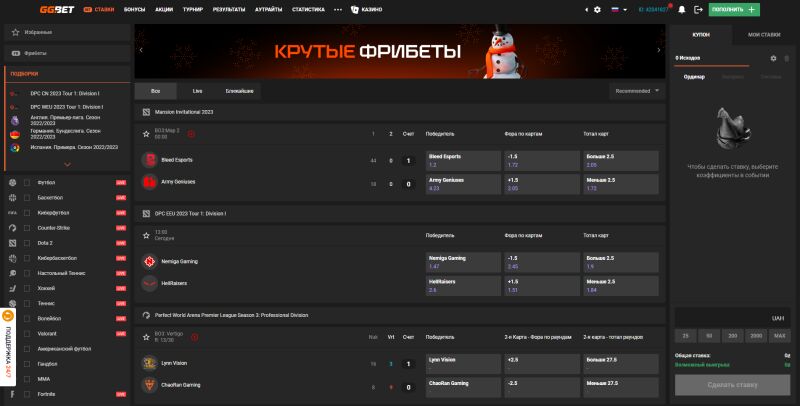Click the HellRaisers team logo
Viewport: 800px width, 406px height.
(x=149, y=283)
